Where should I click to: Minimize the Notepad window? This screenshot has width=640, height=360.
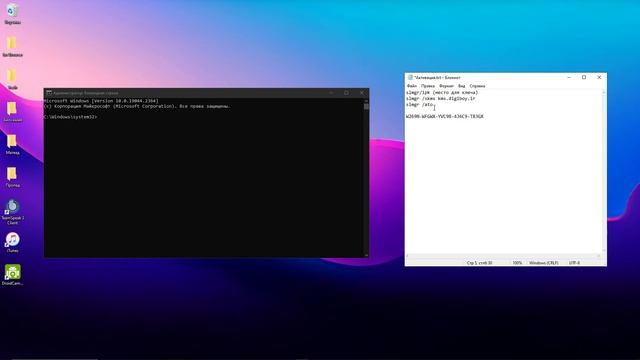[x=569, y=77]
